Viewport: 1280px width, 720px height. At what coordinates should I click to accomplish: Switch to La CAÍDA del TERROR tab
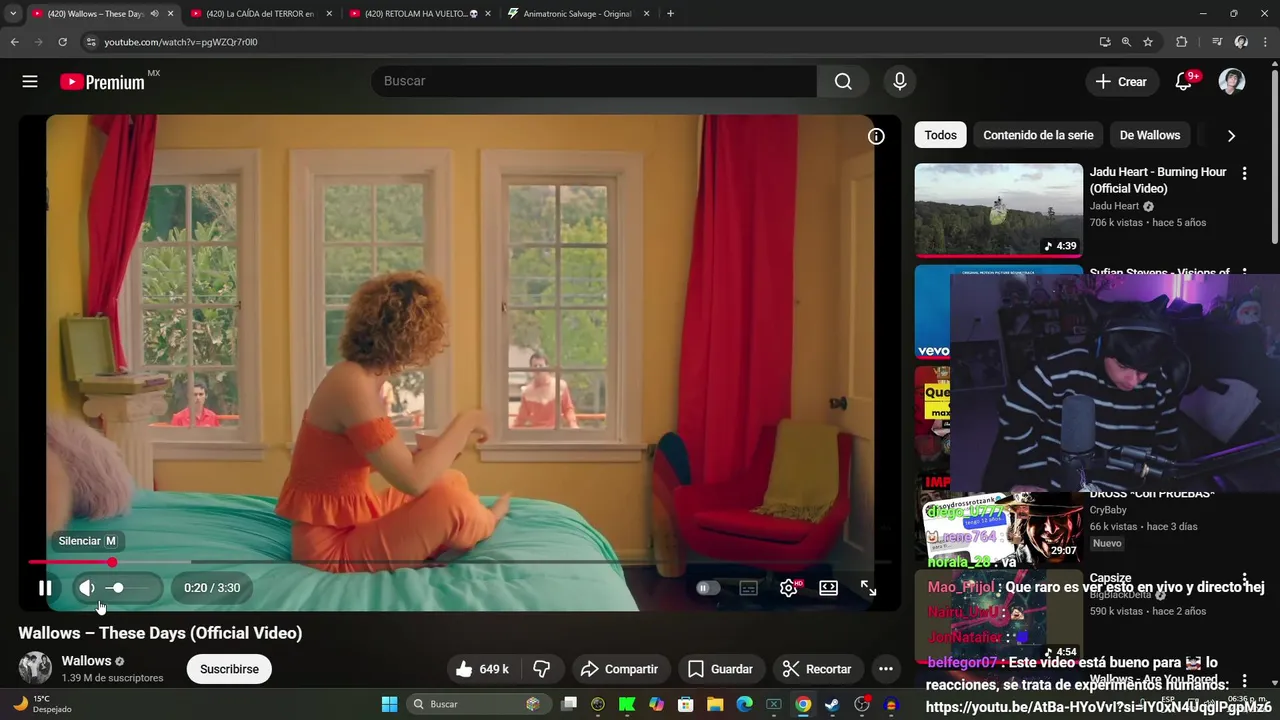coord(262,14)
